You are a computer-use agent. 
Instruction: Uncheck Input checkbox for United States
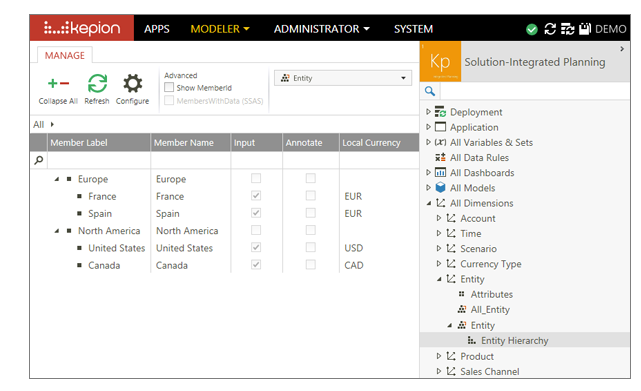pos(256,247)
